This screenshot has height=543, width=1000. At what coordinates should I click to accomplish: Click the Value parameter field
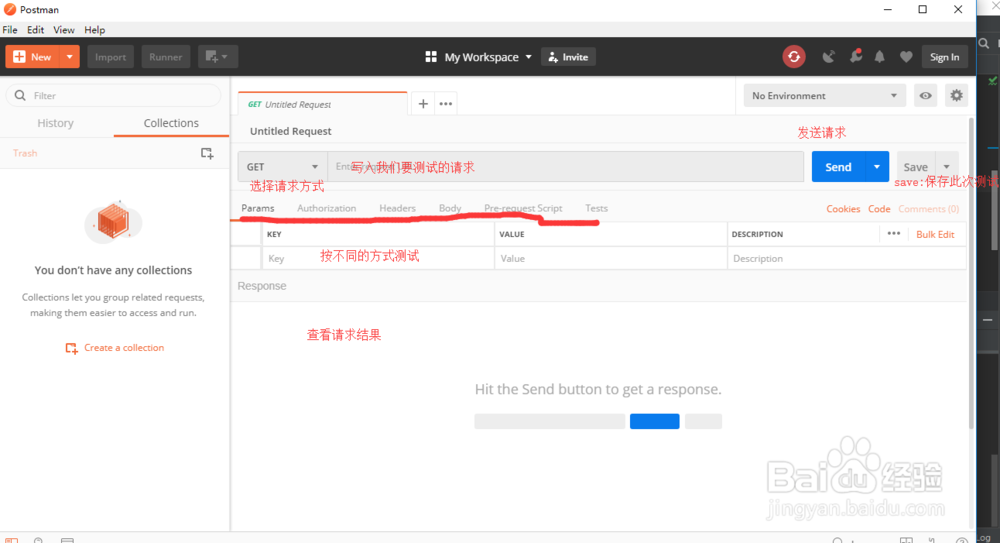pos(611,258)
